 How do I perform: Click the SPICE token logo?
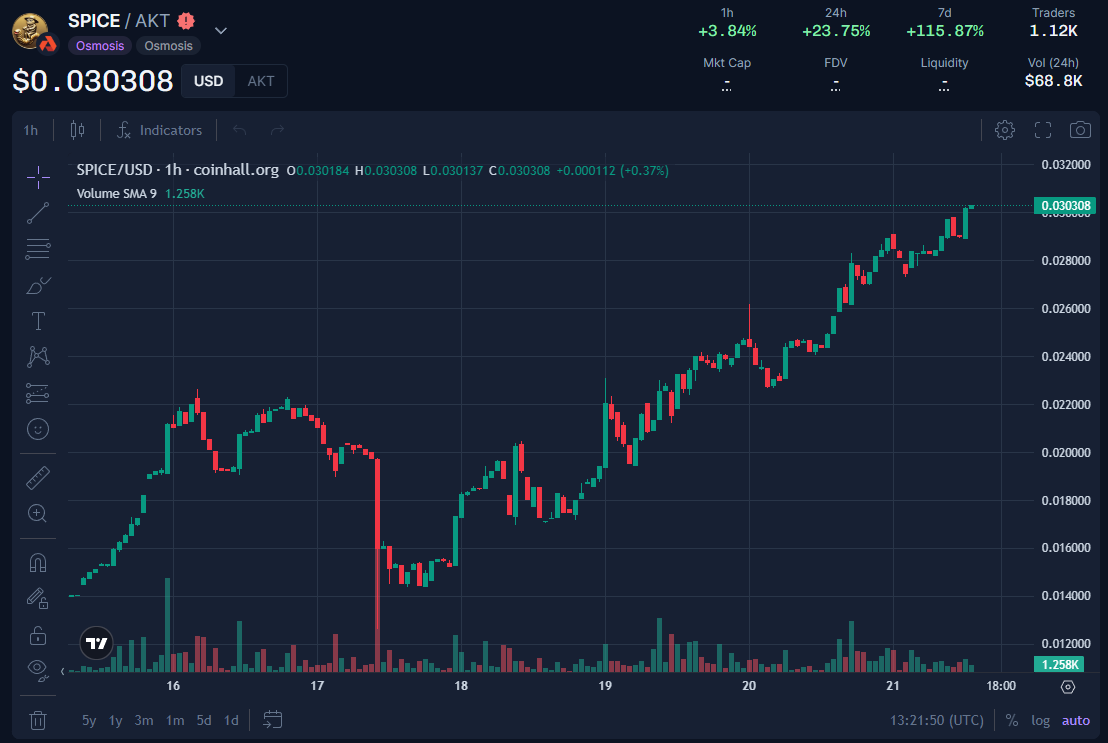pyautogui.click(x=31, y=31)
